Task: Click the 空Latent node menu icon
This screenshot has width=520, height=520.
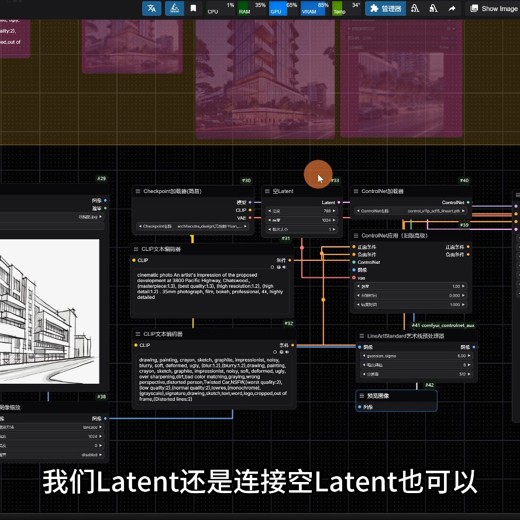Action: click(x=267, y=191)
